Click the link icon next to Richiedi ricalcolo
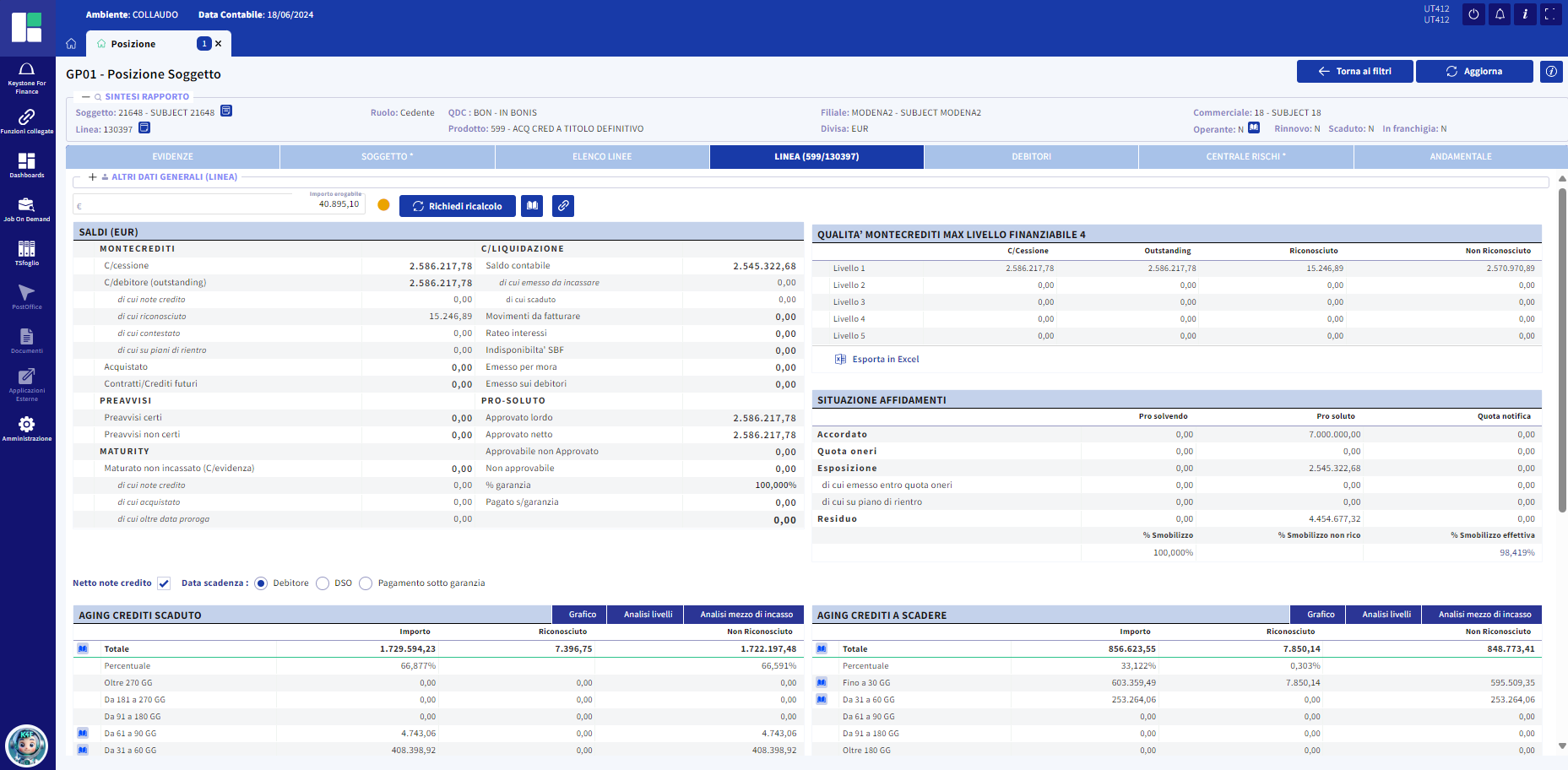1568x770 pixels. point(563,206)
